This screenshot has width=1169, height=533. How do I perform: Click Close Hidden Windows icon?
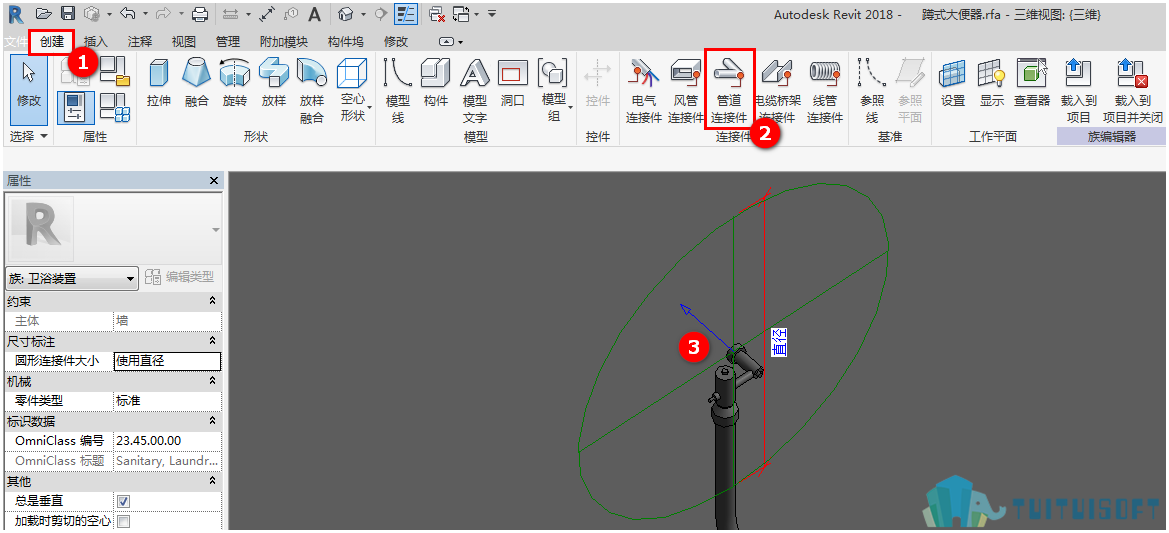(x=438, y=13)
